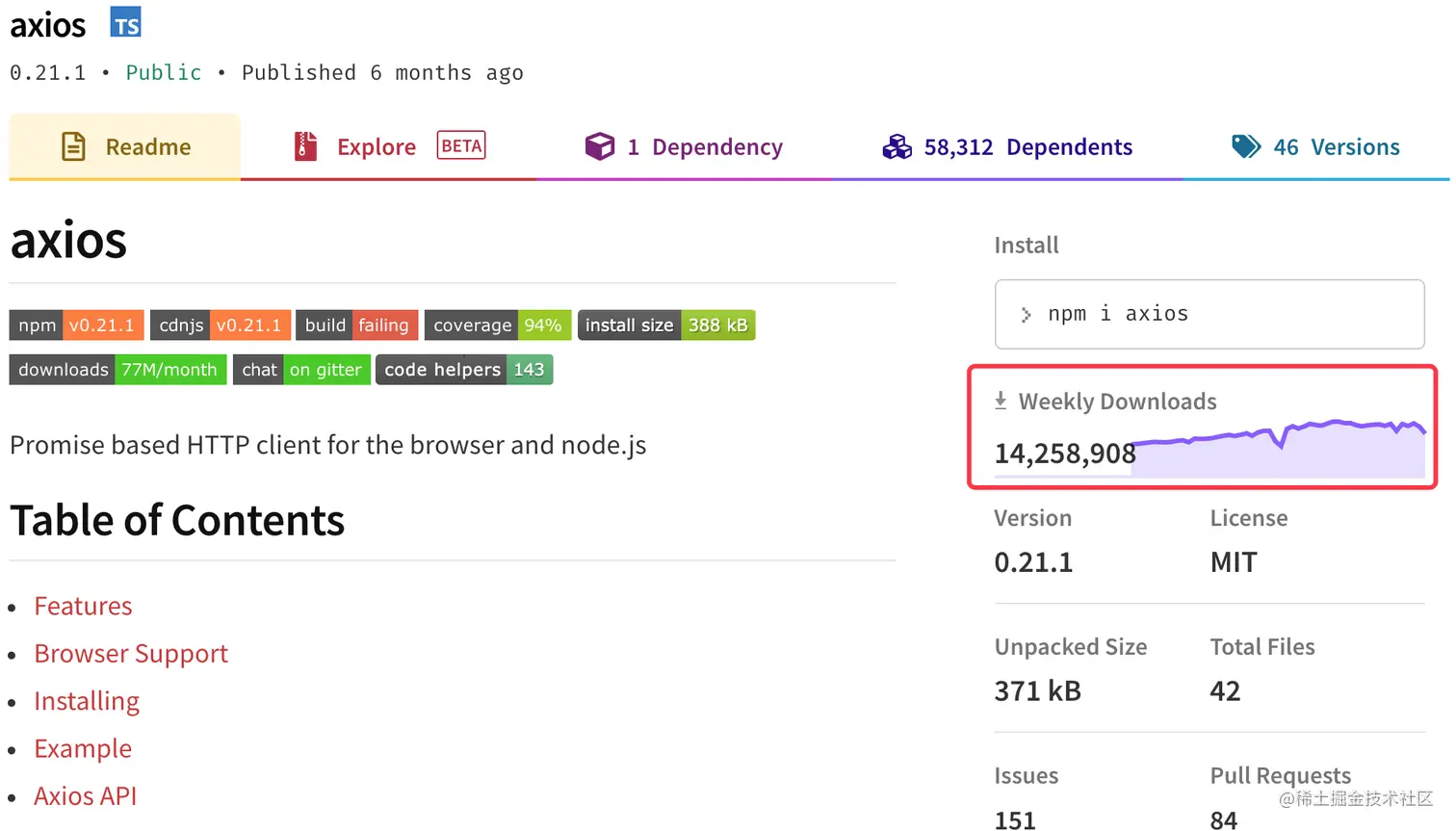Click the large axios readme heading
The image size is (1456, 831).
tap(68, 240)
